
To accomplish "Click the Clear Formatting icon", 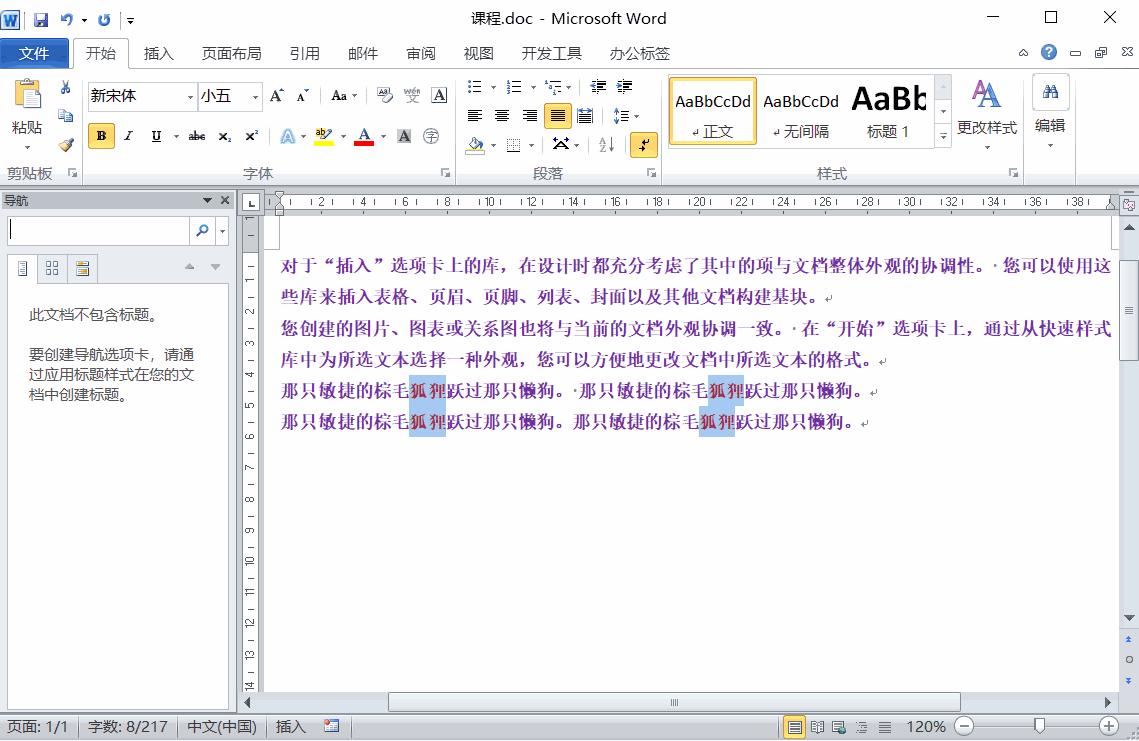I will (382, 95).
